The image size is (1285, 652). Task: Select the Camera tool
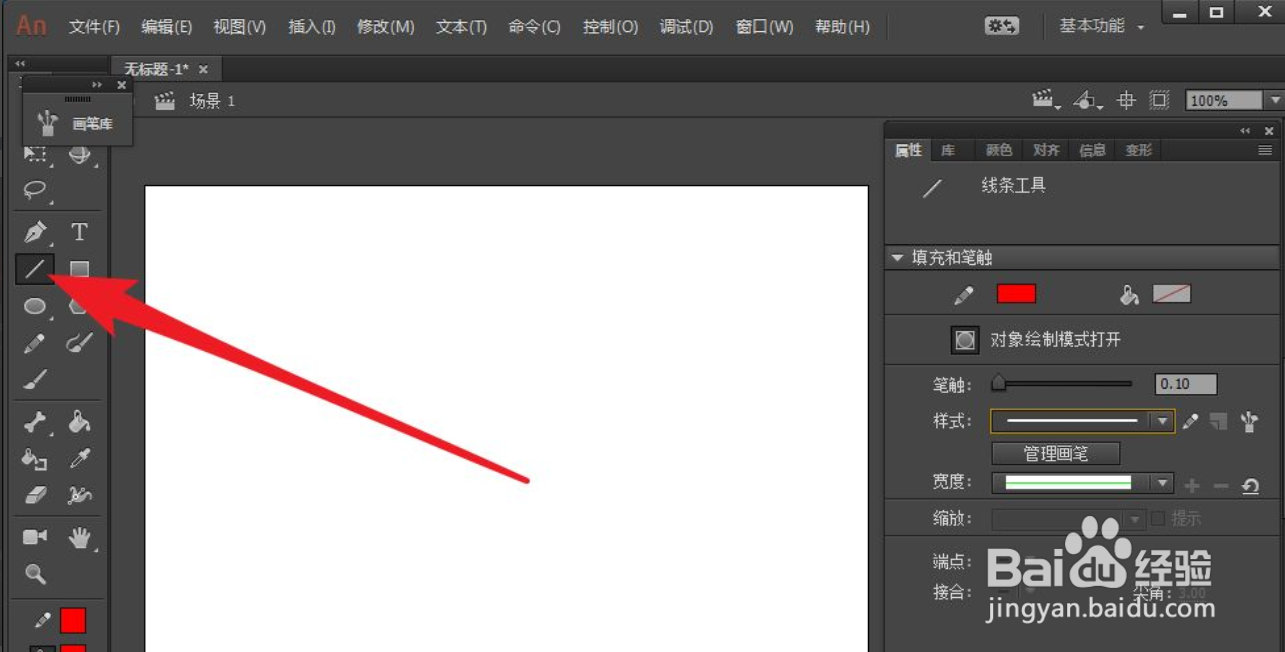coord(35,537)
